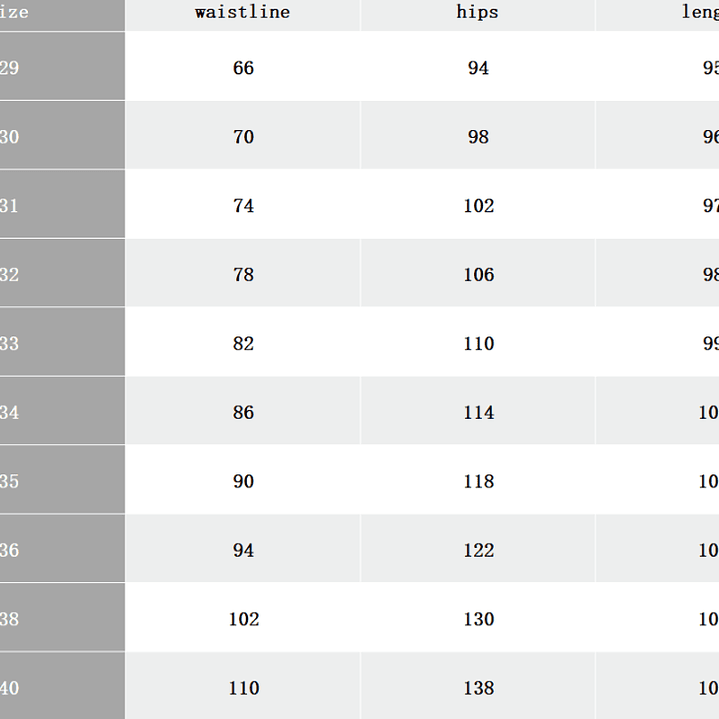Viewport: 719px width, 719px height.
Task: Click the hips cell showing 138
Action: pos(478,688)
